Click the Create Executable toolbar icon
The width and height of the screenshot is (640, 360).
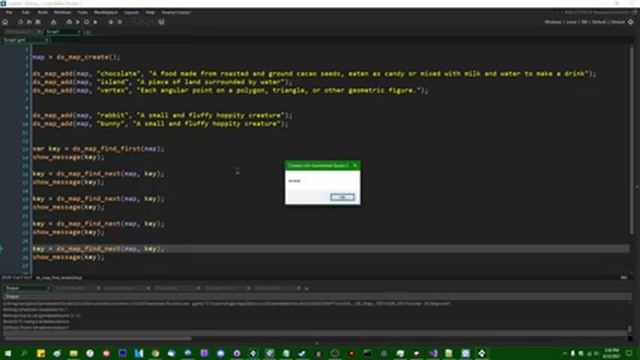point(53,22)
